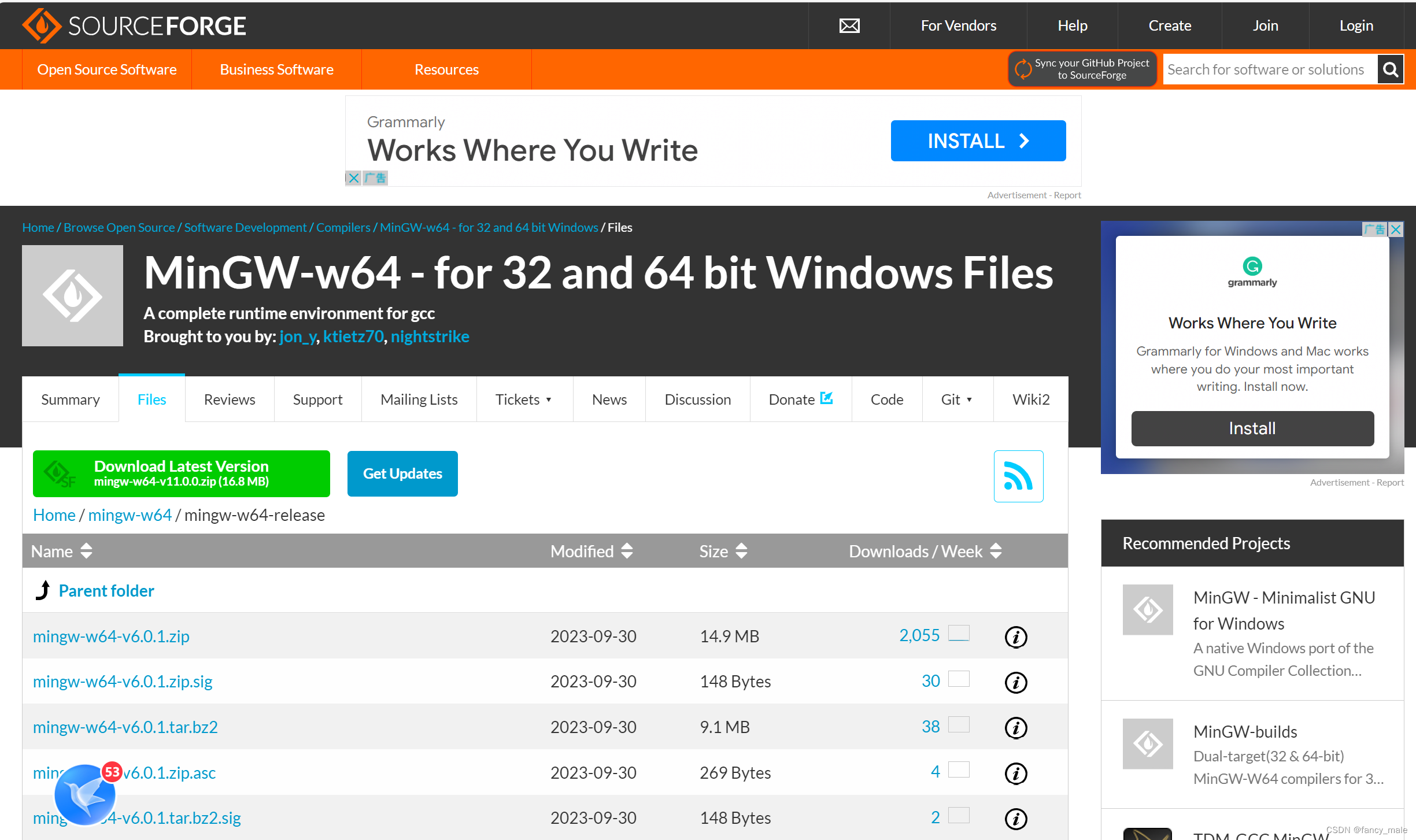This screenshot has width=1416, height=840.
Task: Show info for v6.0.1.tar.bz2.sig file
Action: pyautogui.click(x=1016, y=818)
